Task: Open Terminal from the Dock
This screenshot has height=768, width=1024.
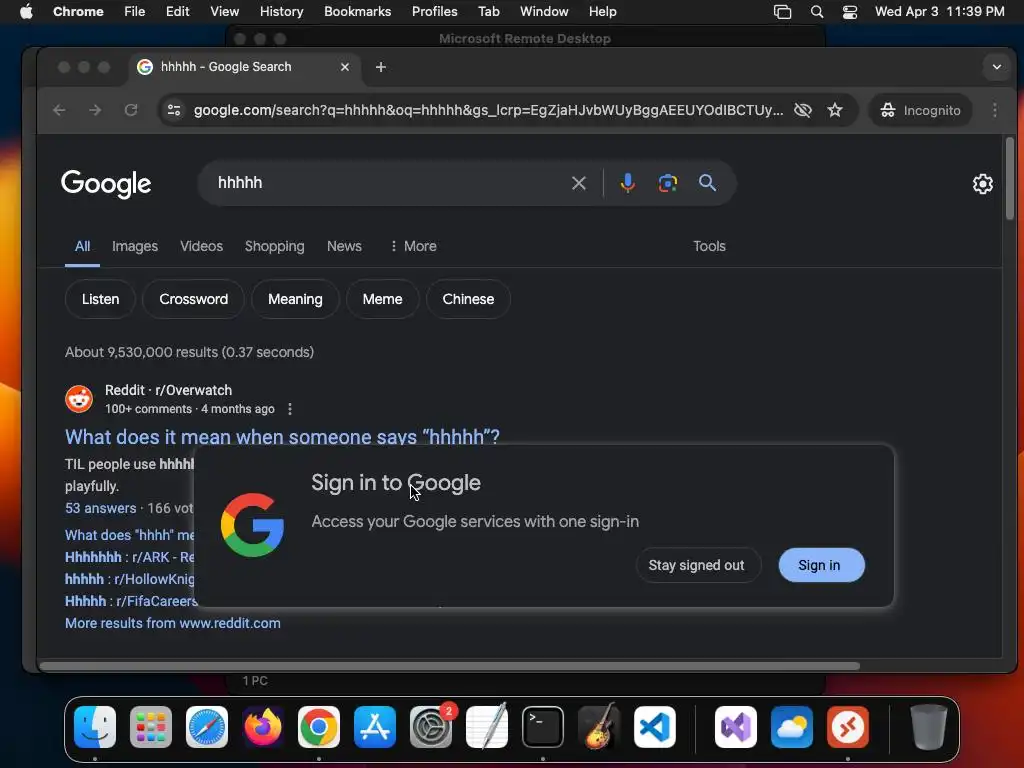Action: [543, 727]
